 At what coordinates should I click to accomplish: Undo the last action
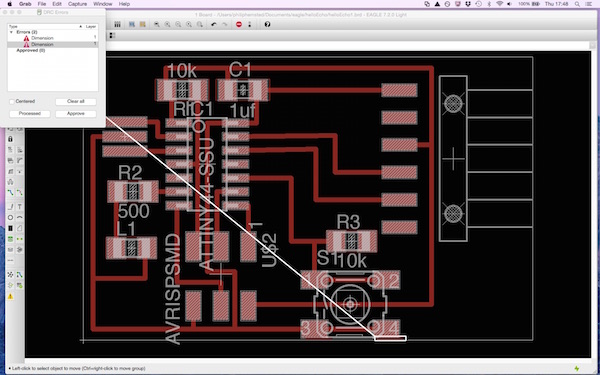pos(214,24)
